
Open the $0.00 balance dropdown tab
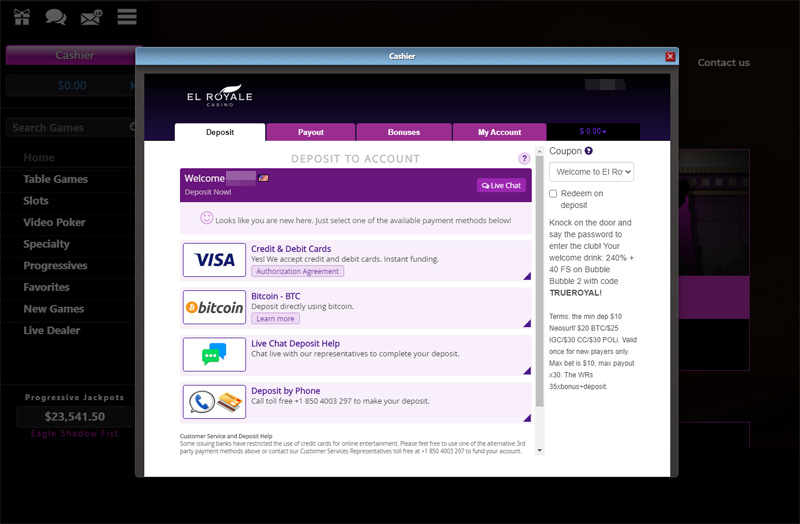coord(593,132)
